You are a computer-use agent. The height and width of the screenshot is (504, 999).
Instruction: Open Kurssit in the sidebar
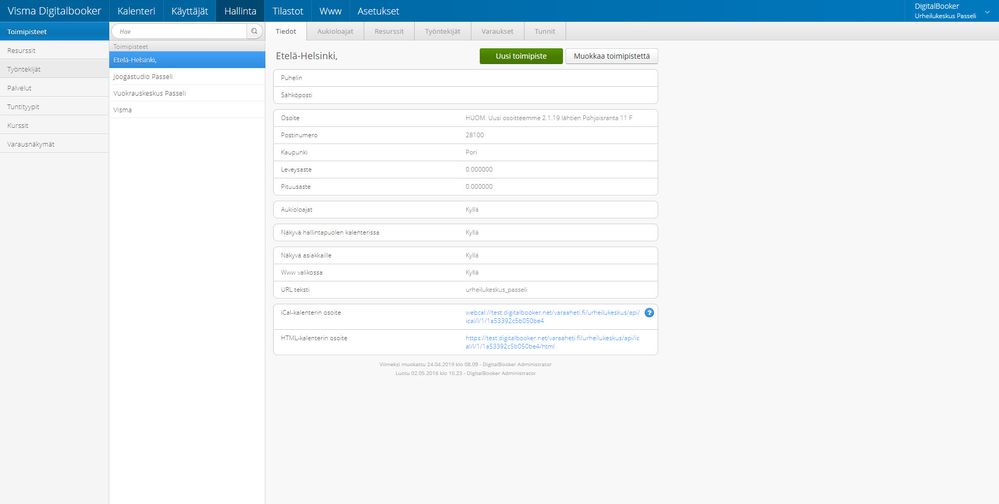coord(54,126)
